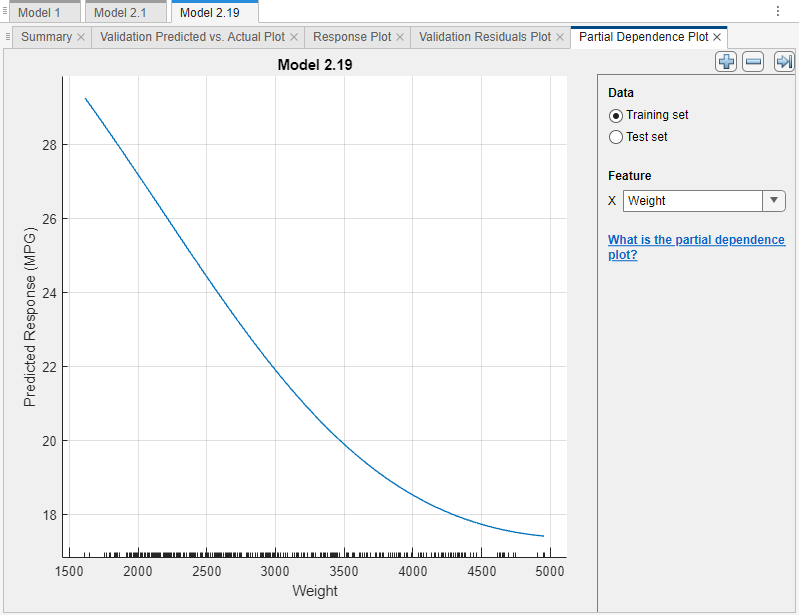This screenshot has width=799, height=615.
Task: Click the zoom out minus icon
Action: [753, 62]
